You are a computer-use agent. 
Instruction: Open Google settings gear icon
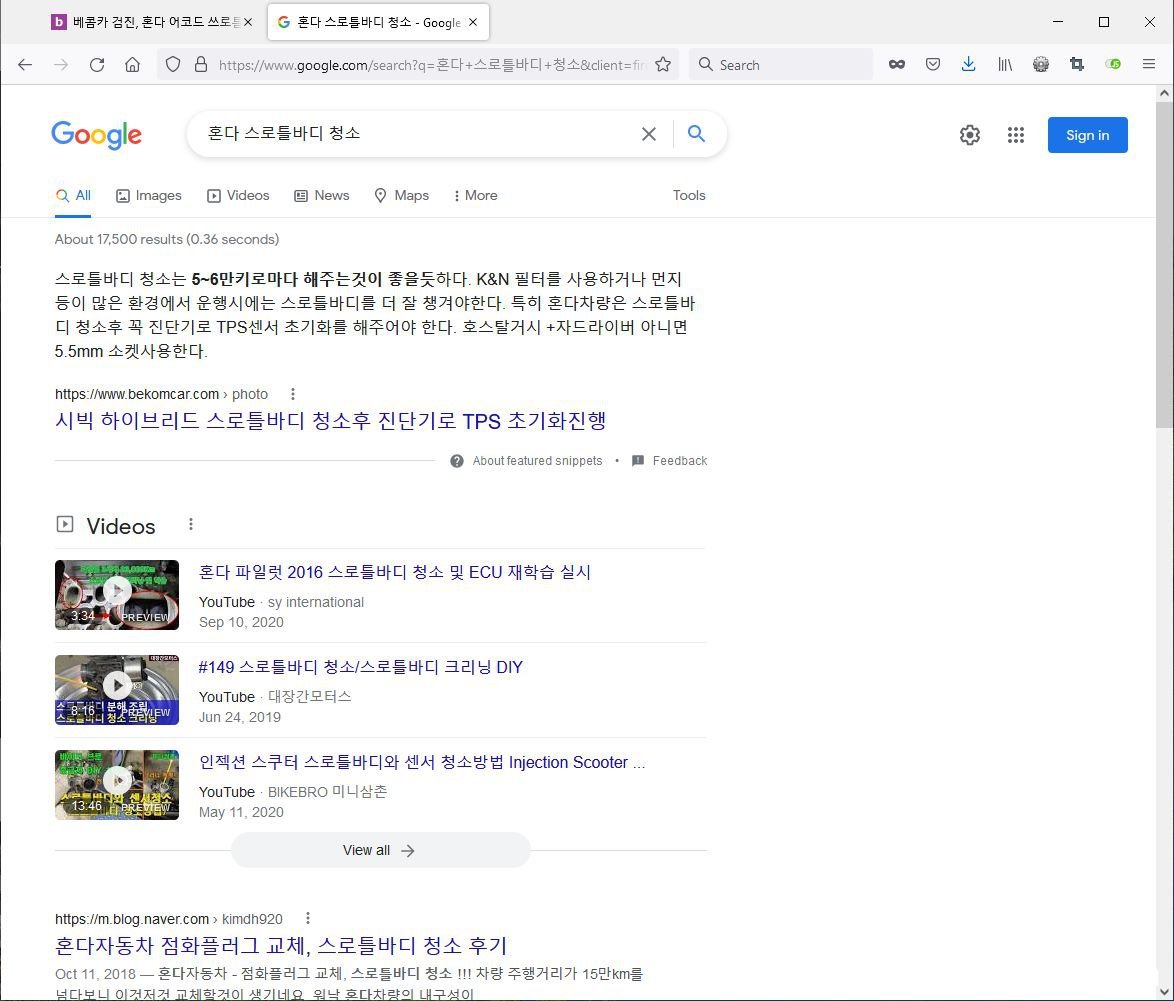point(970,135)
